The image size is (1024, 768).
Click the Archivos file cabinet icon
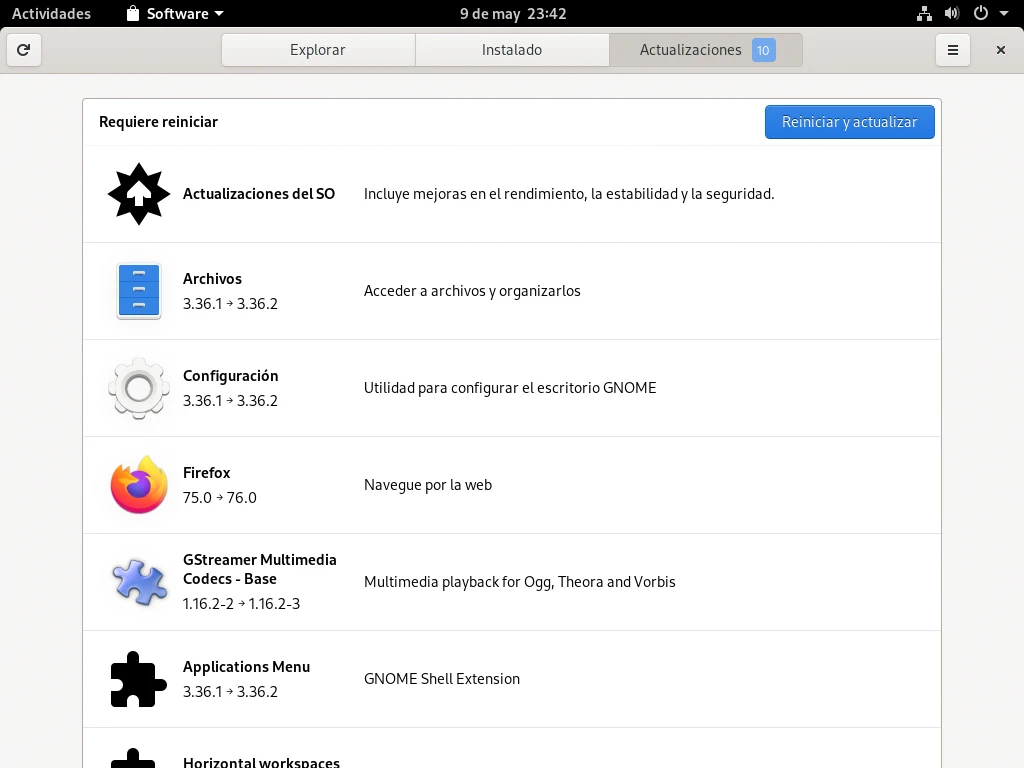click(139, 291)
